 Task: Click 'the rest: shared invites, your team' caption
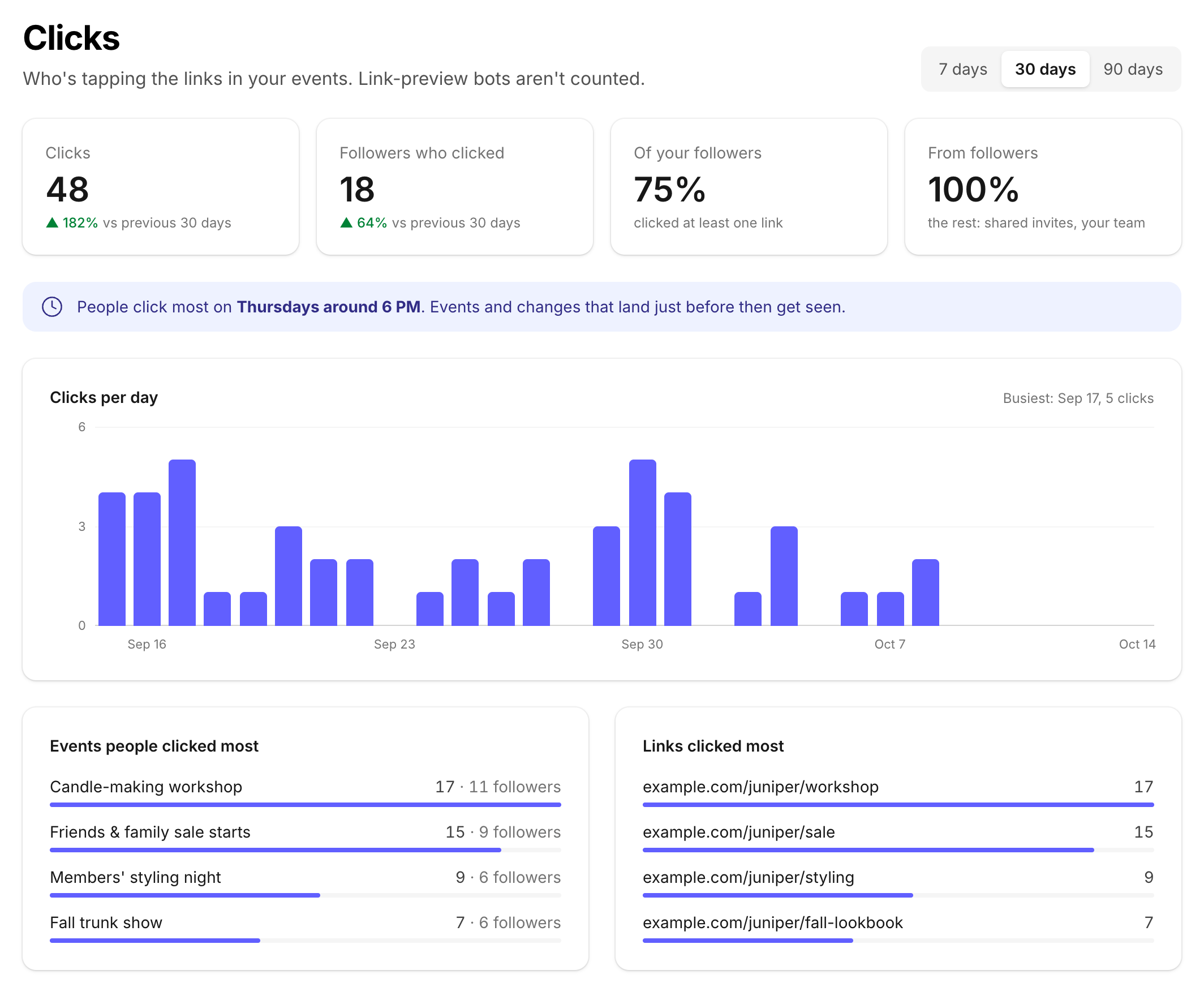point(1036,223)
